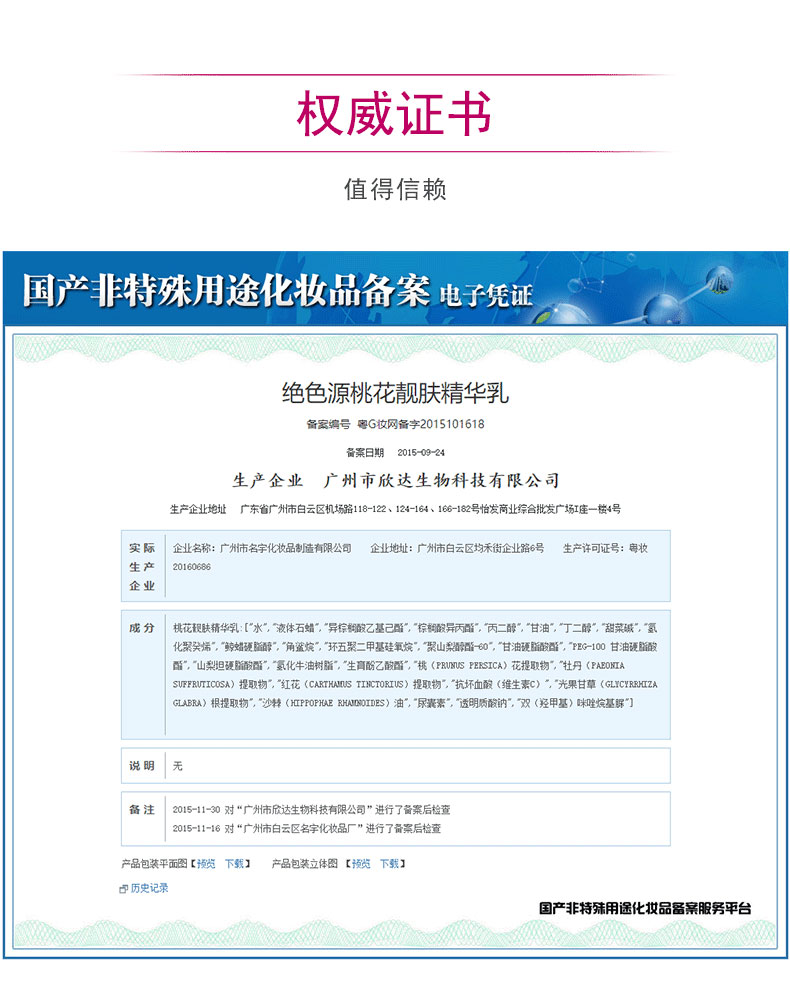Click the product name 绝色源桃花靓肤精华乳
The width and height of the screenshot is (790, 992).
[395, 393]
